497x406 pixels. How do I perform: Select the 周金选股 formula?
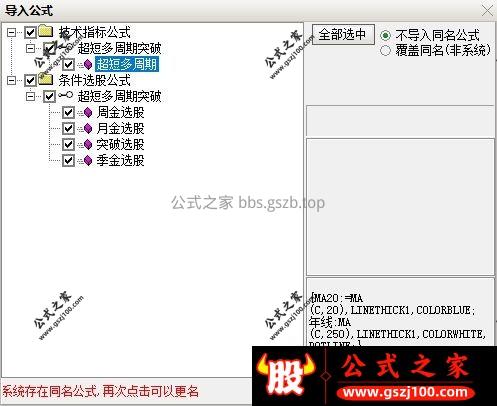click(x=120, y=112)
